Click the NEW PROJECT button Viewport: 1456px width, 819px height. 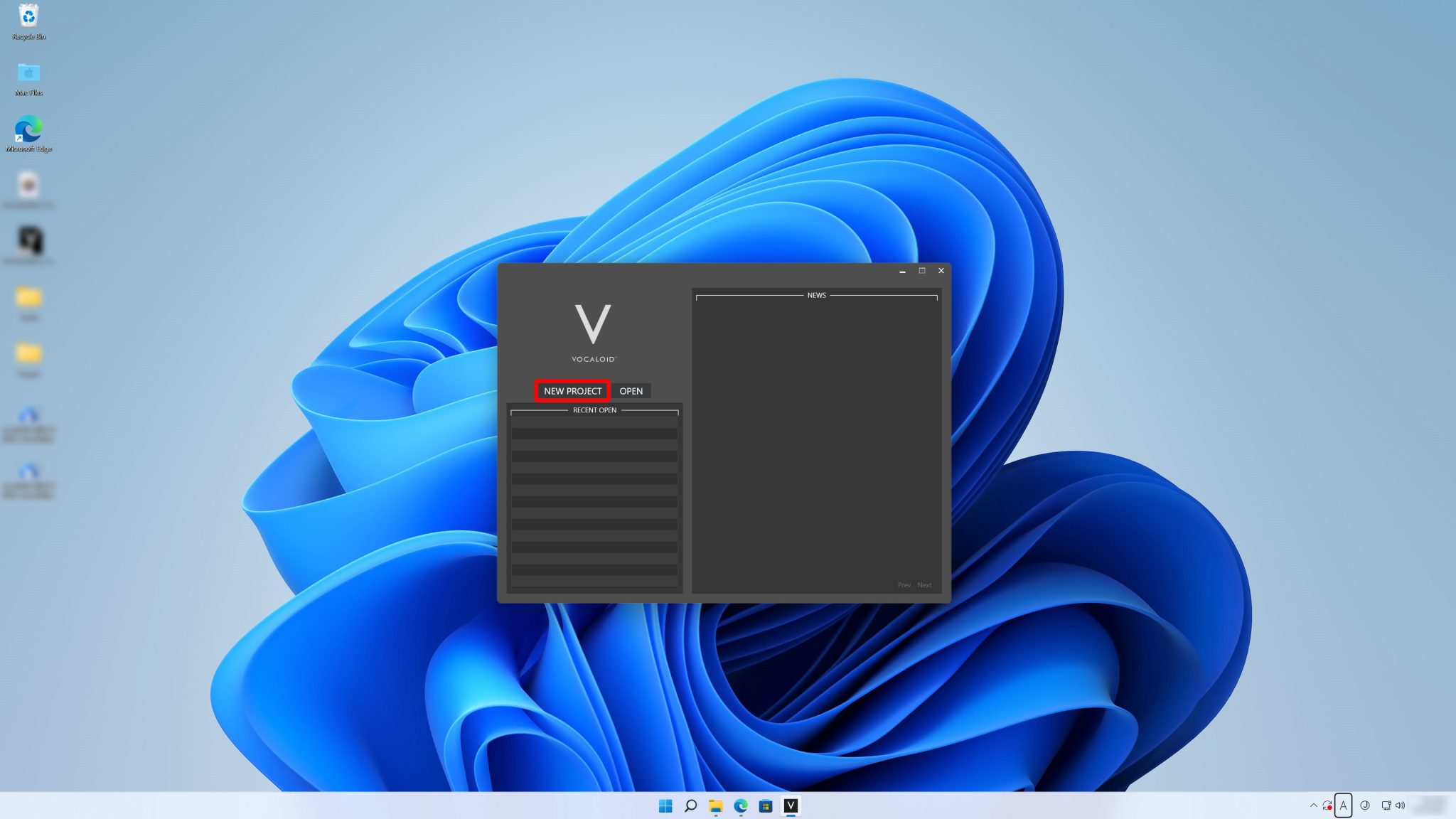tap(572, 391)
